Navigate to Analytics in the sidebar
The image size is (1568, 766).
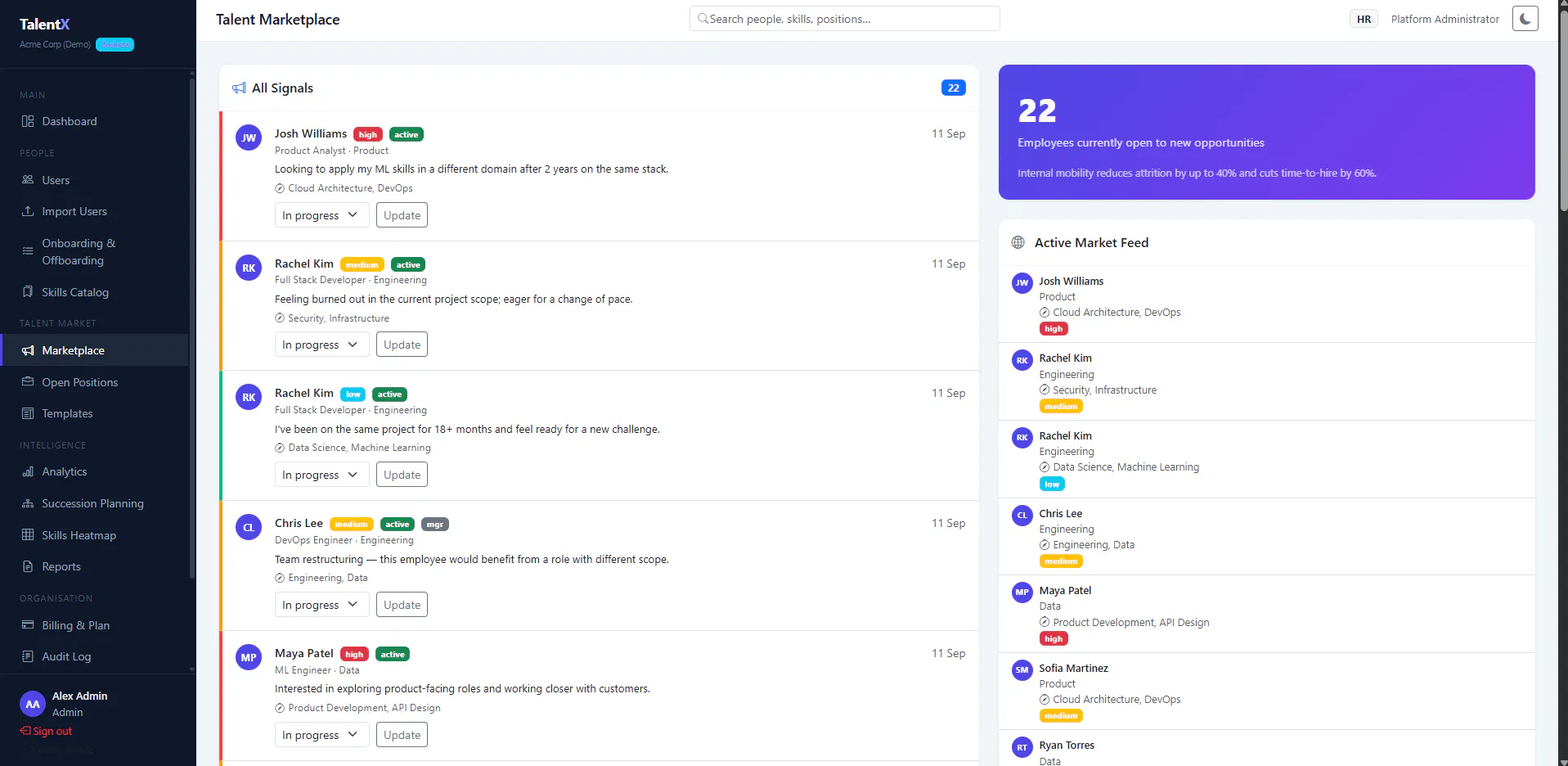pos(94,471)
